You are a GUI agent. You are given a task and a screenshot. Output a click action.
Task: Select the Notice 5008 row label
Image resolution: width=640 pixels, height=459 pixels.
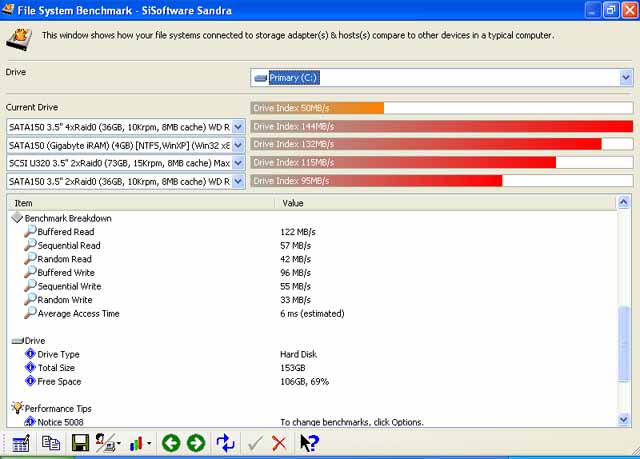click(x=60, y=422)
